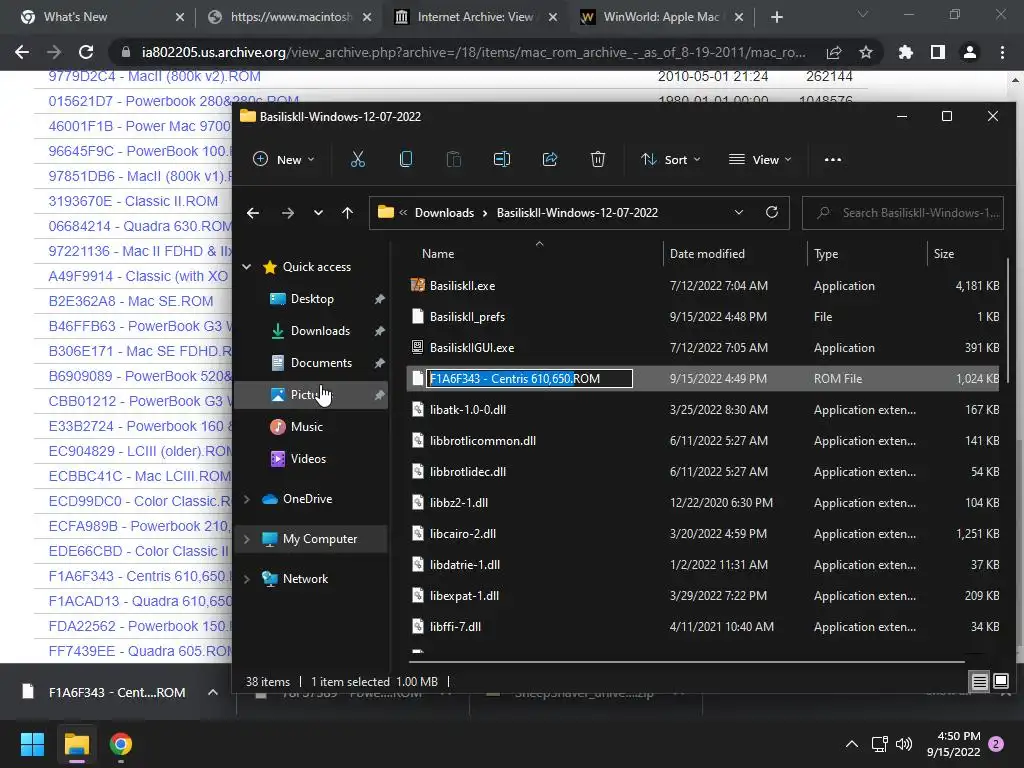
Task: Close the What's New tab
Action: 180,17
